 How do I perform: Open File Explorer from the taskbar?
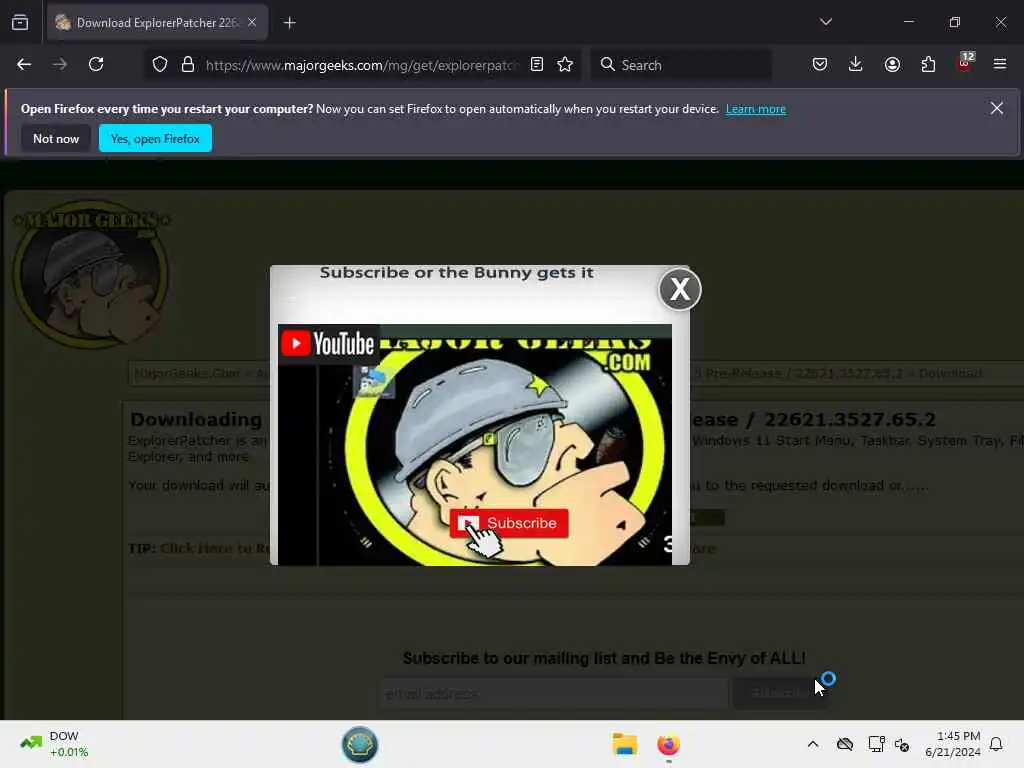(624, 744)
